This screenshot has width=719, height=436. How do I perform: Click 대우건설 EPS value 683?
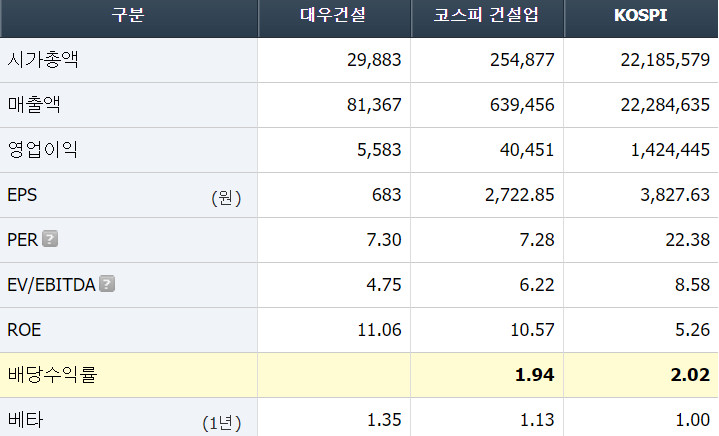tap(387, 195)
